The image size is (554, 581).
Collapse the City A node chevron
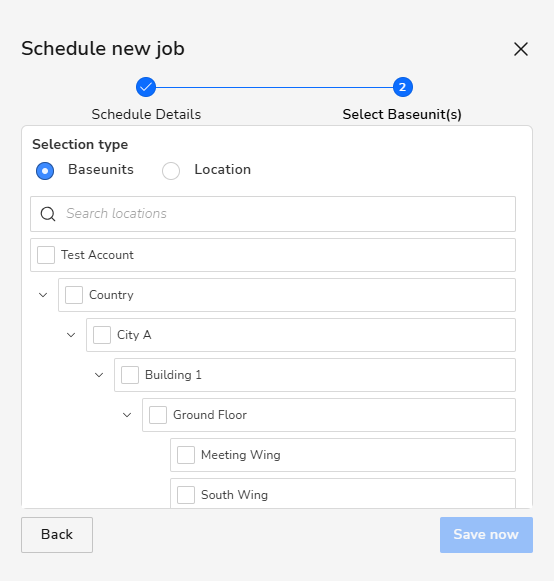point(71,335)
